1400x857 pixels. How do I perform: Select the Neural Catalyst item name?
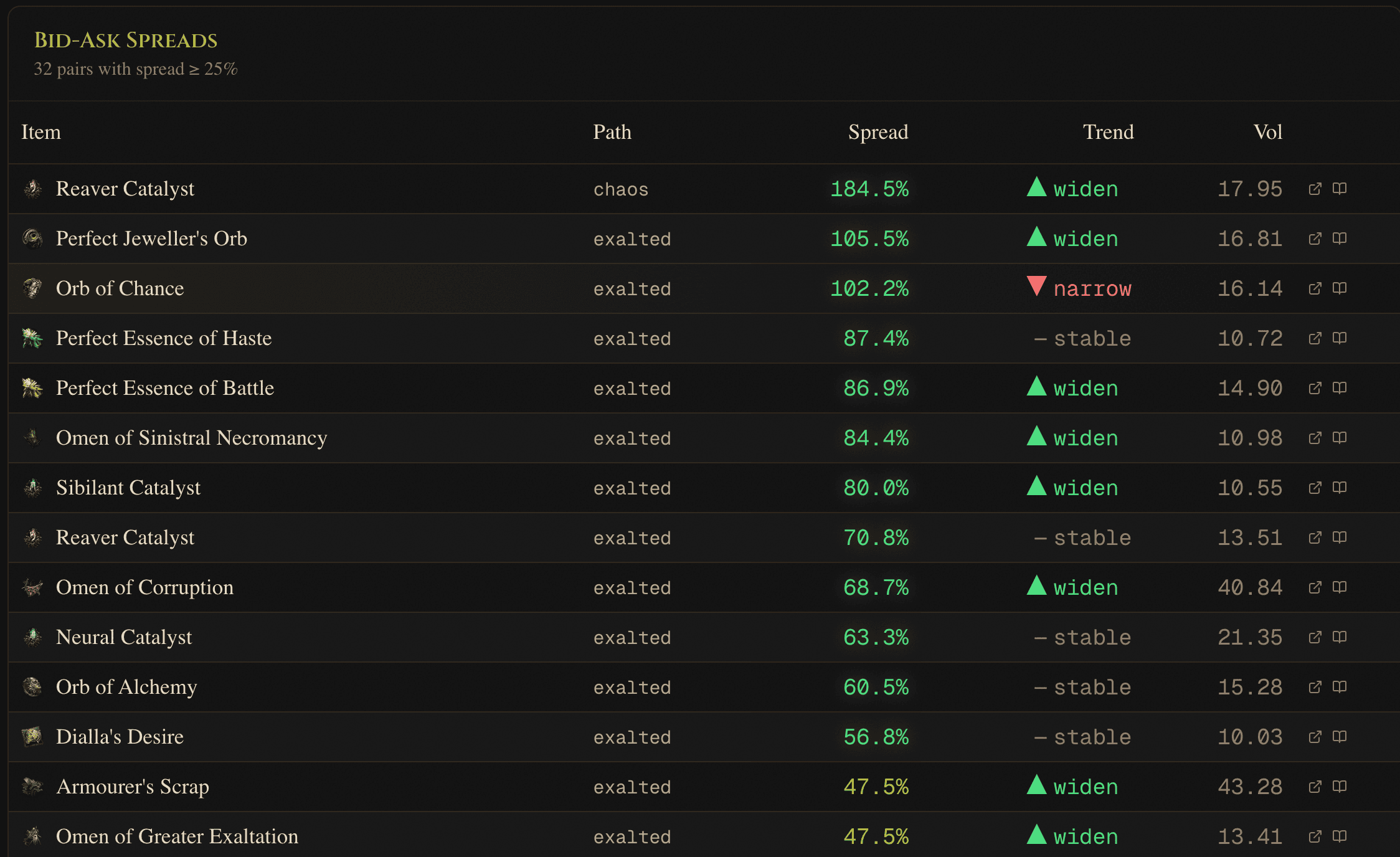[124, 637]
